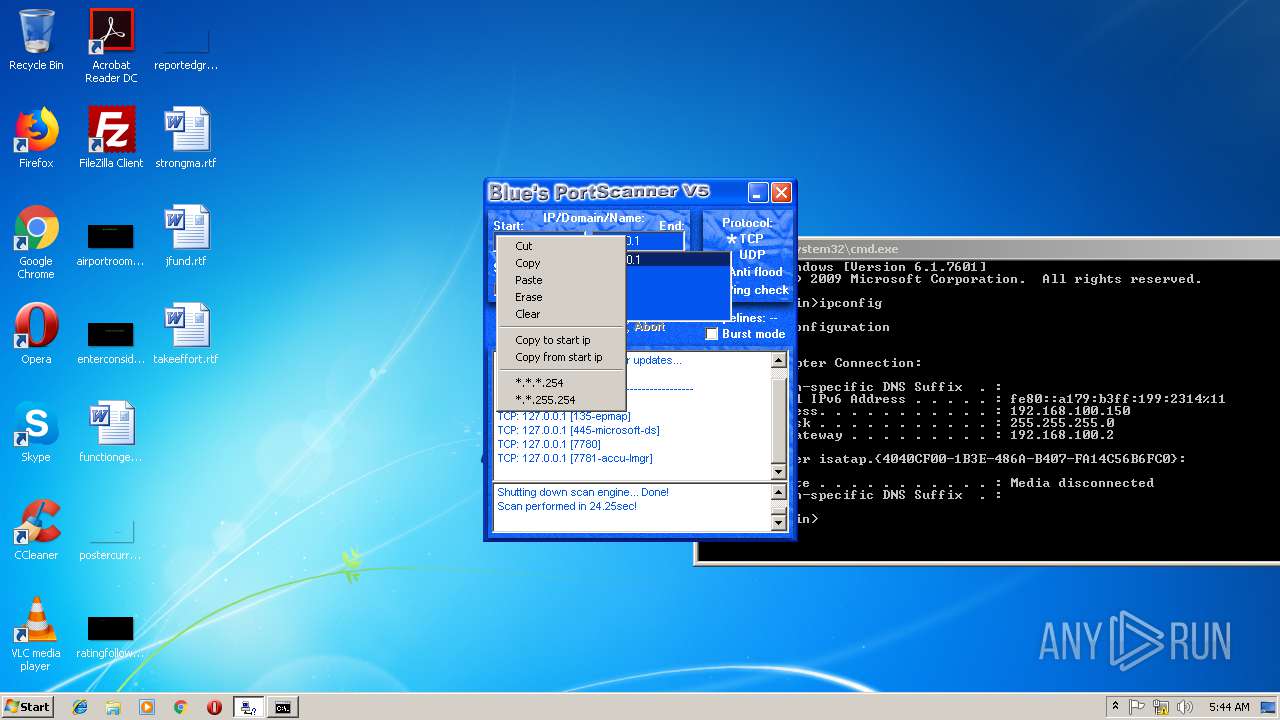Select UDP protocol option
Viewport: 1280px width, 720px height.
[x=751, y=255]
